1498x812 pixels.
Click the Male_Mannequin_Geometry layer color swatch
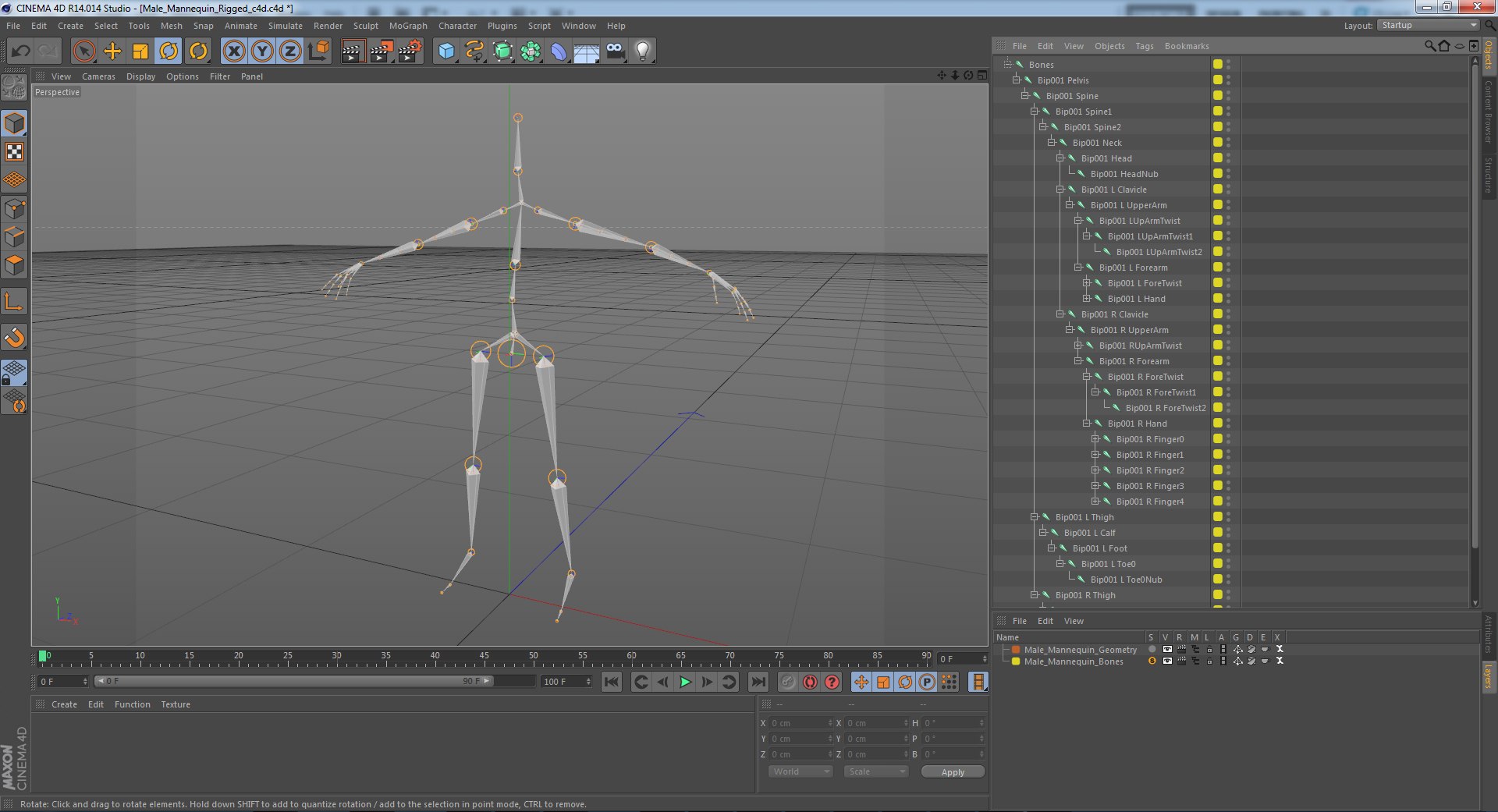tap(1016, 649)
